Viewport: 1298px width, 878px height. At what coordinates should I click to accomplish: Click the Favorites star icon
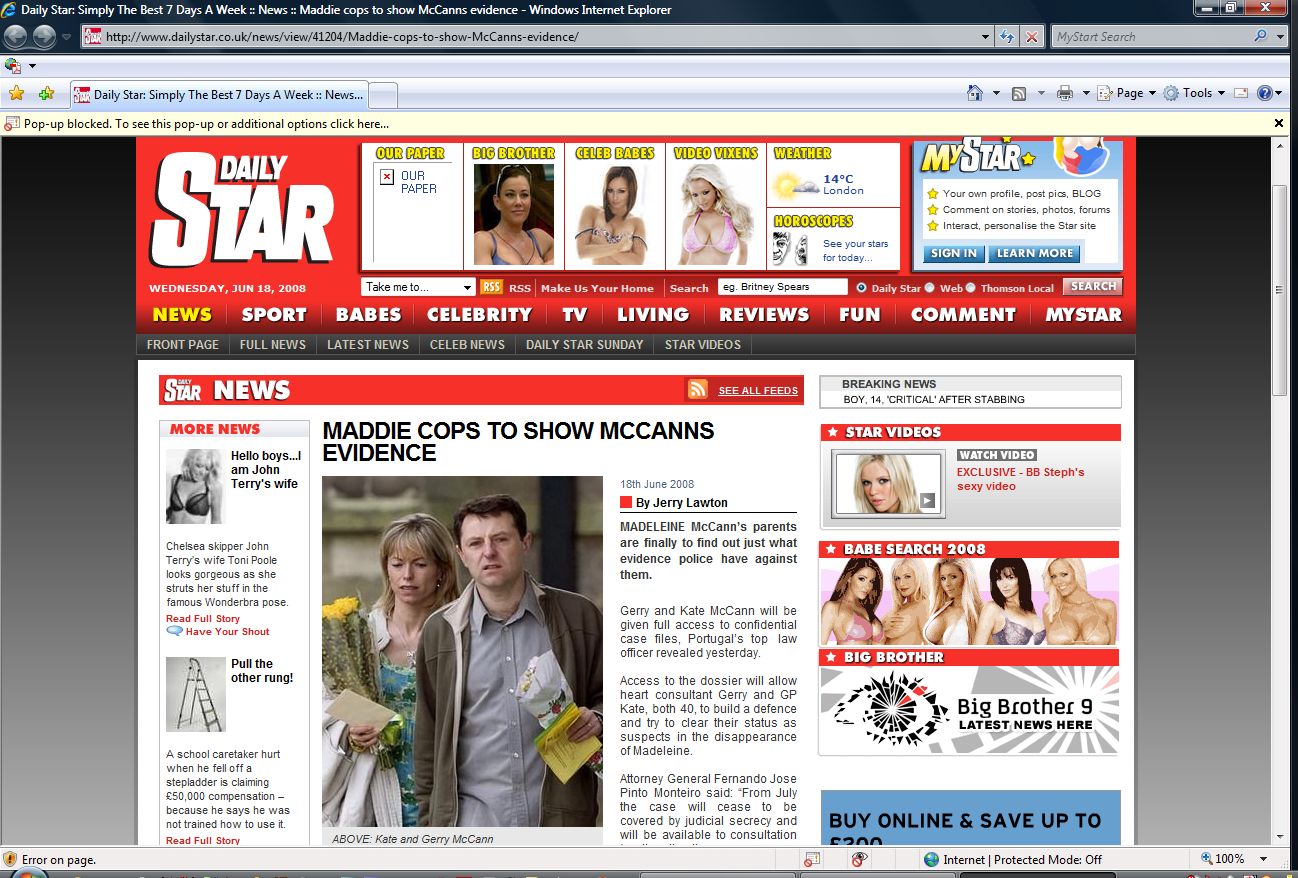(16, 93)
